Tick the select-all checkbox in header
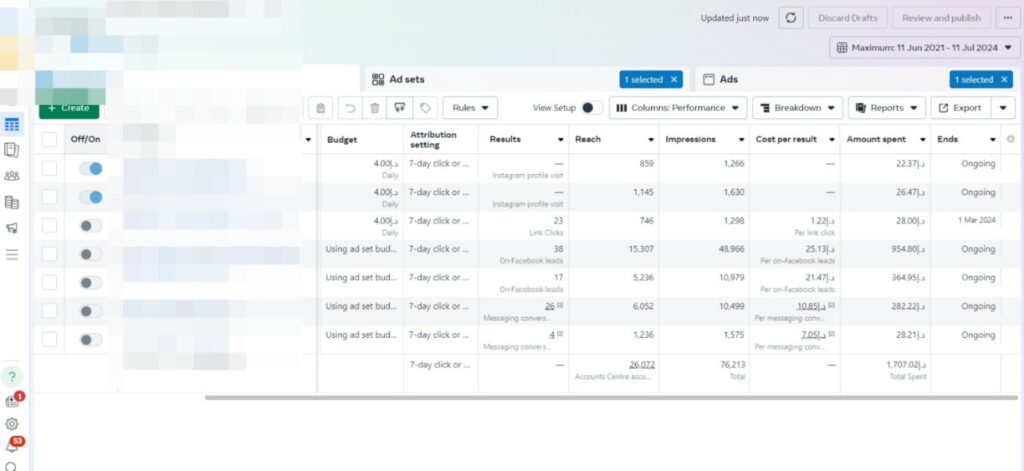 pyautogui.click(x=49, y=140)
